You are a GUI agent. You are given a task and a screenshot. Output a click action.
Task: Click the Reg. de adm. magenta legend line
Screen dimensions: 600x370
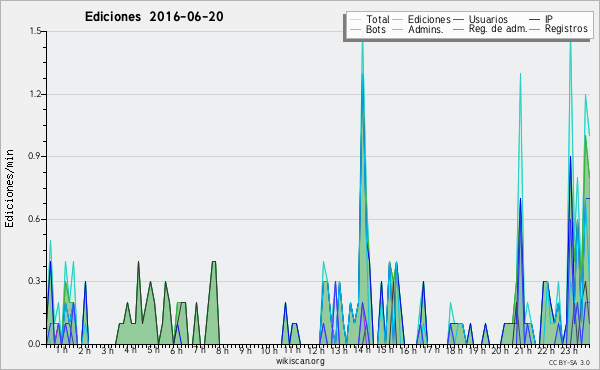pos(458,29)
